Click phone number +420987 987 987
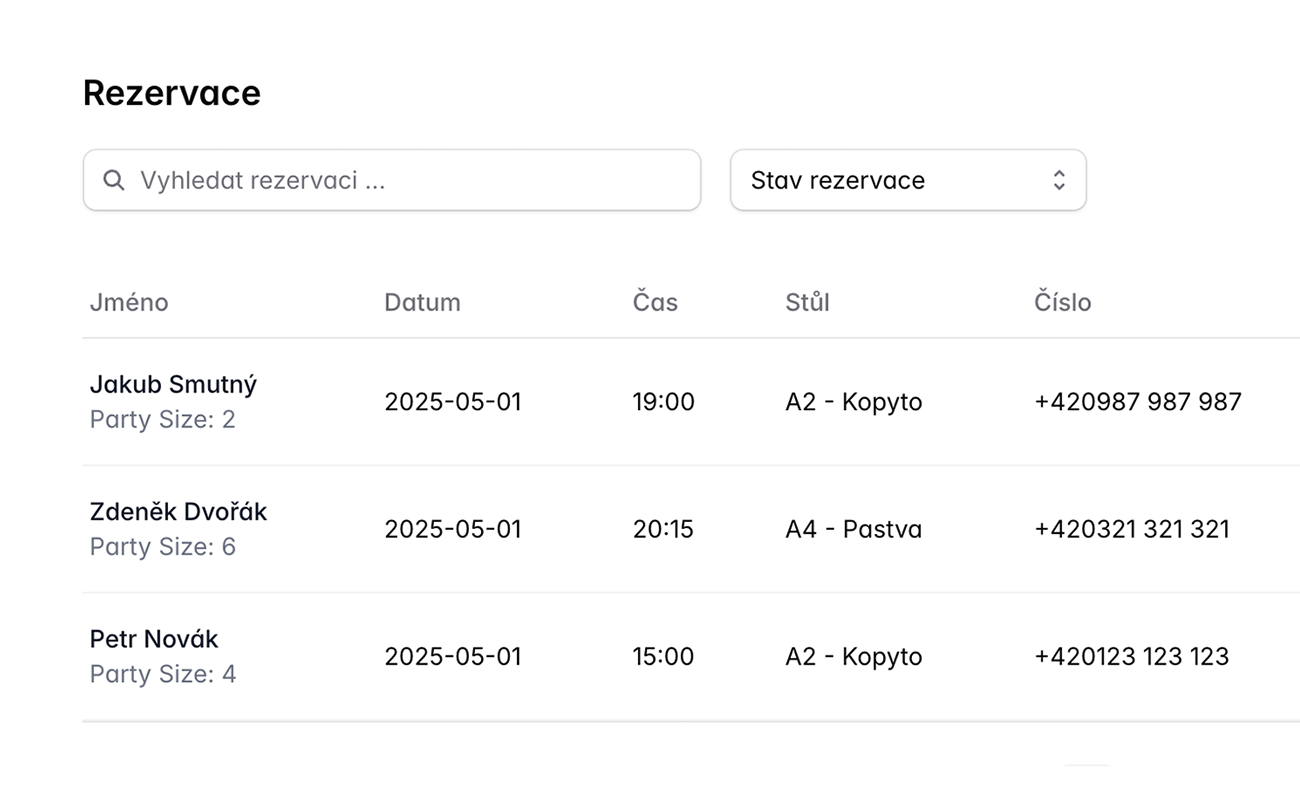This screenshot has height=800, width=1300. click(x=1137, y=402)
